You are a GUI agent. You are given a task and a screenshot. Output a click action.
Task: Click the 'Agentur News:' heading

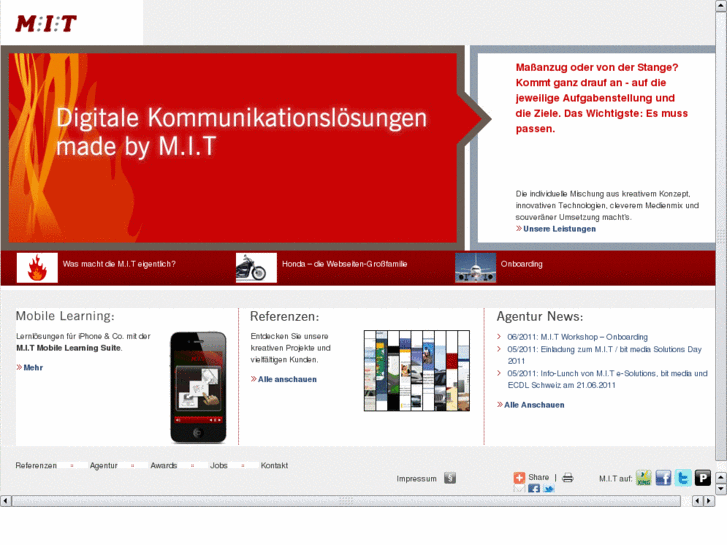pos(540,316)
